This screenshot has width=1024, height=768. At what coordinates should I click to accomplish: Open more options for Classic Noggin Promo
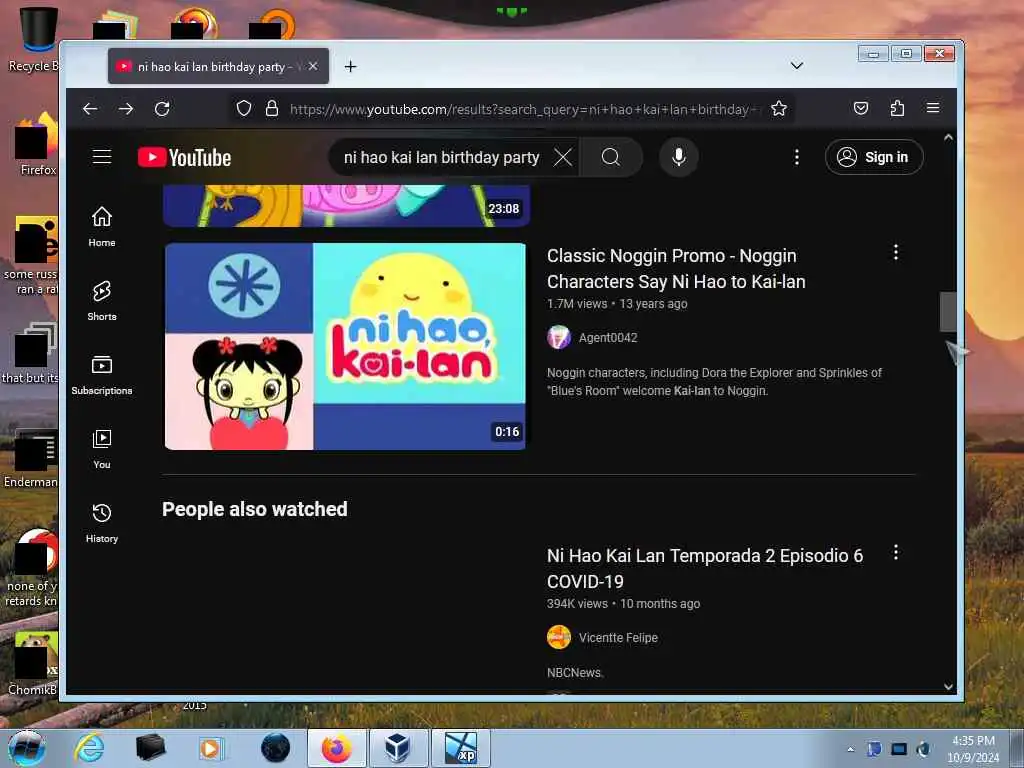pyautogui.click(x=896, y=252)
